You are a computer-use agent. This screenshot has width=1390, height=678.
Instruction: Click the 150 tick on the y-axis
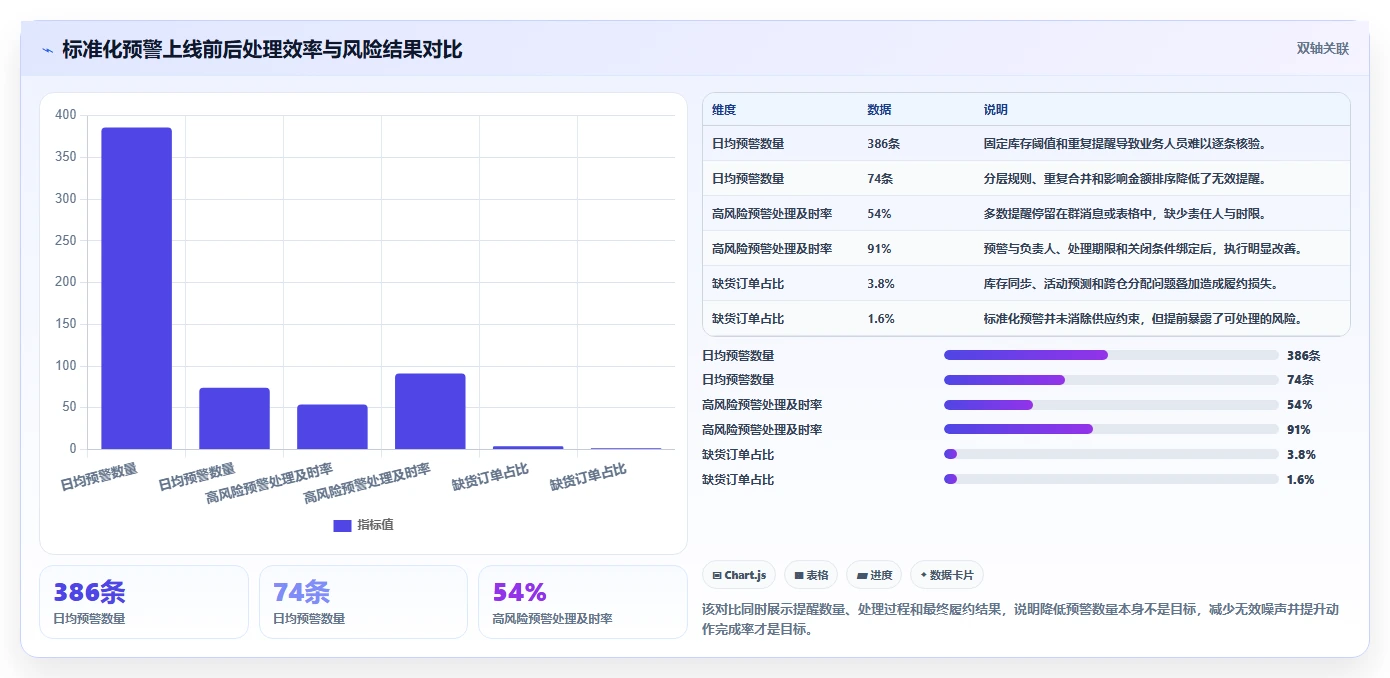click(x=66, y=324)
